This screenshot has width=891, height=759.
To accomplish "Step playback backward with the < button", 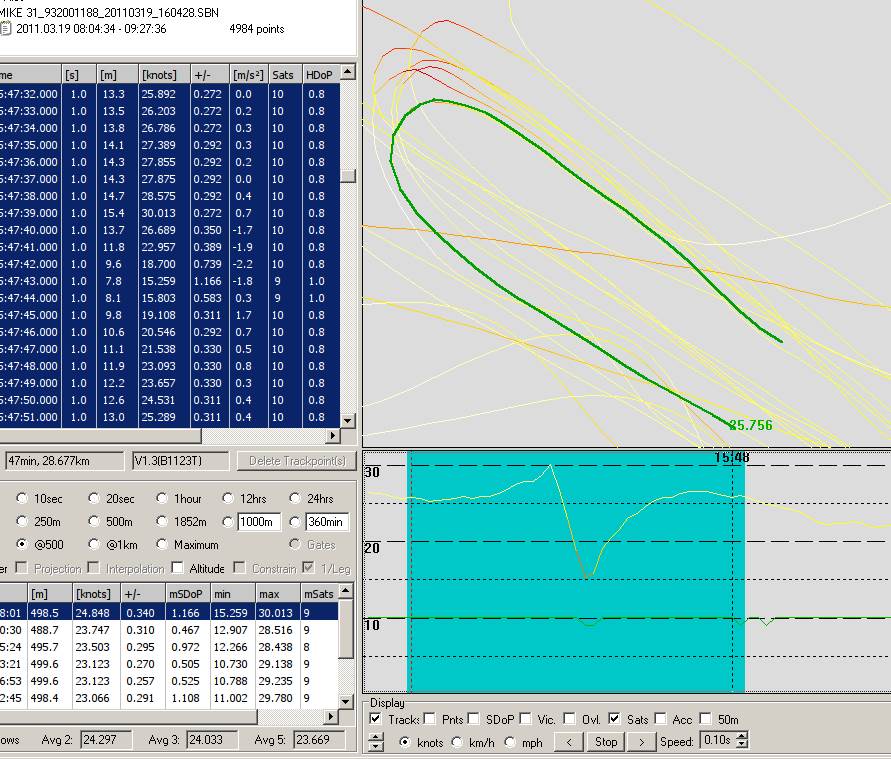I will pos(568,742).
